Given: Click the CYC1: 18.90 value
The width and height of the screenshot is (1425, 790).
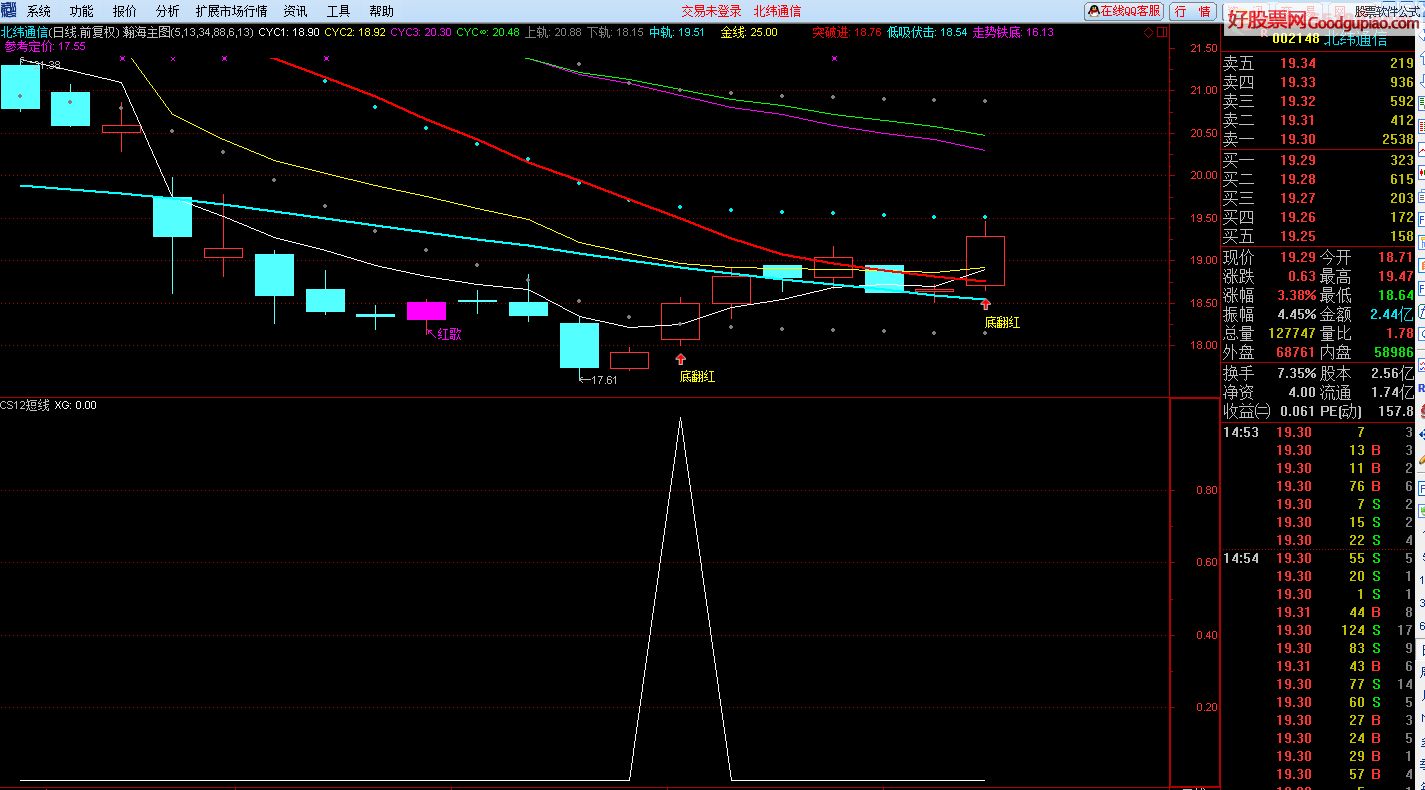Looking at the screenshot, I should click(x=289, y=32).
